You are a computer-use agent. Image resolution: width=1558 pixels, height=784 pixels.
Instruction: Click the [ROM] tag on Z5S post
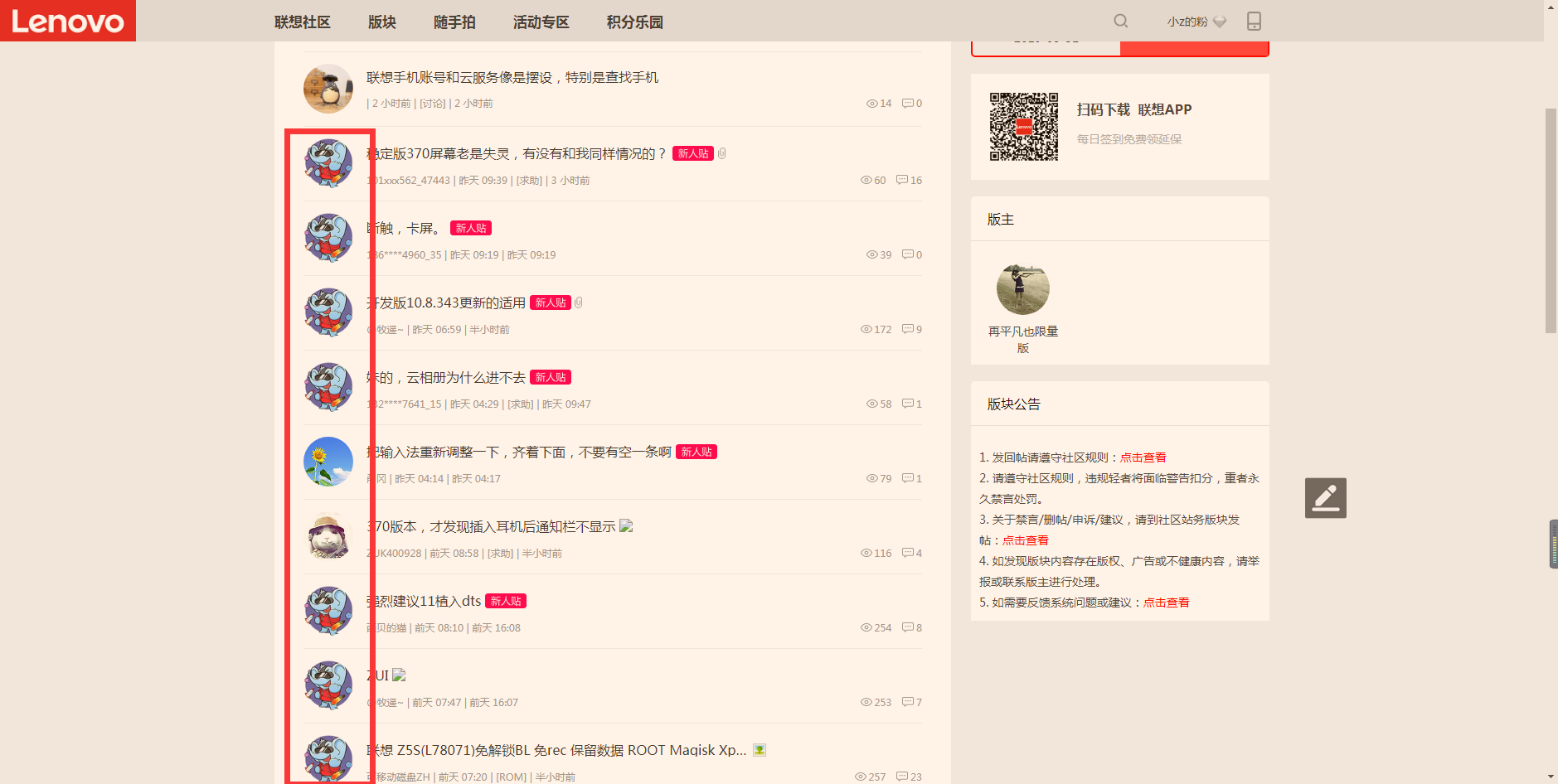click(511, 777)
